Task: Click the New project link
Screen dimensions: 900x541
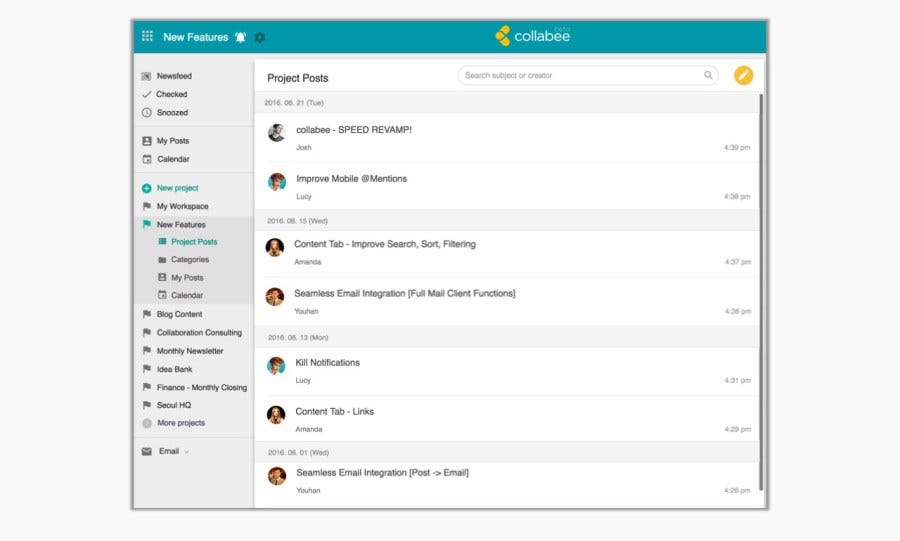Action: pos(177,188)
